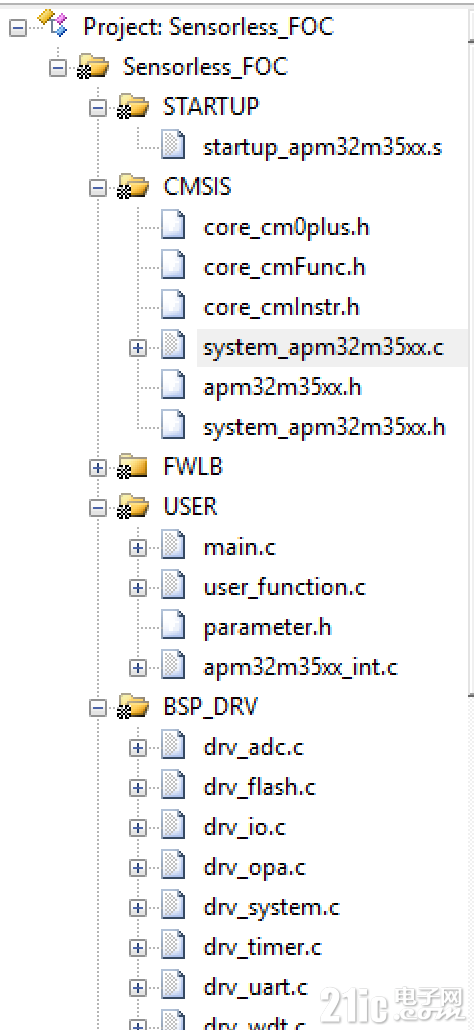
Task: Click the Sensorless_FOC project root icon
Action: click(x=53, y=24)
